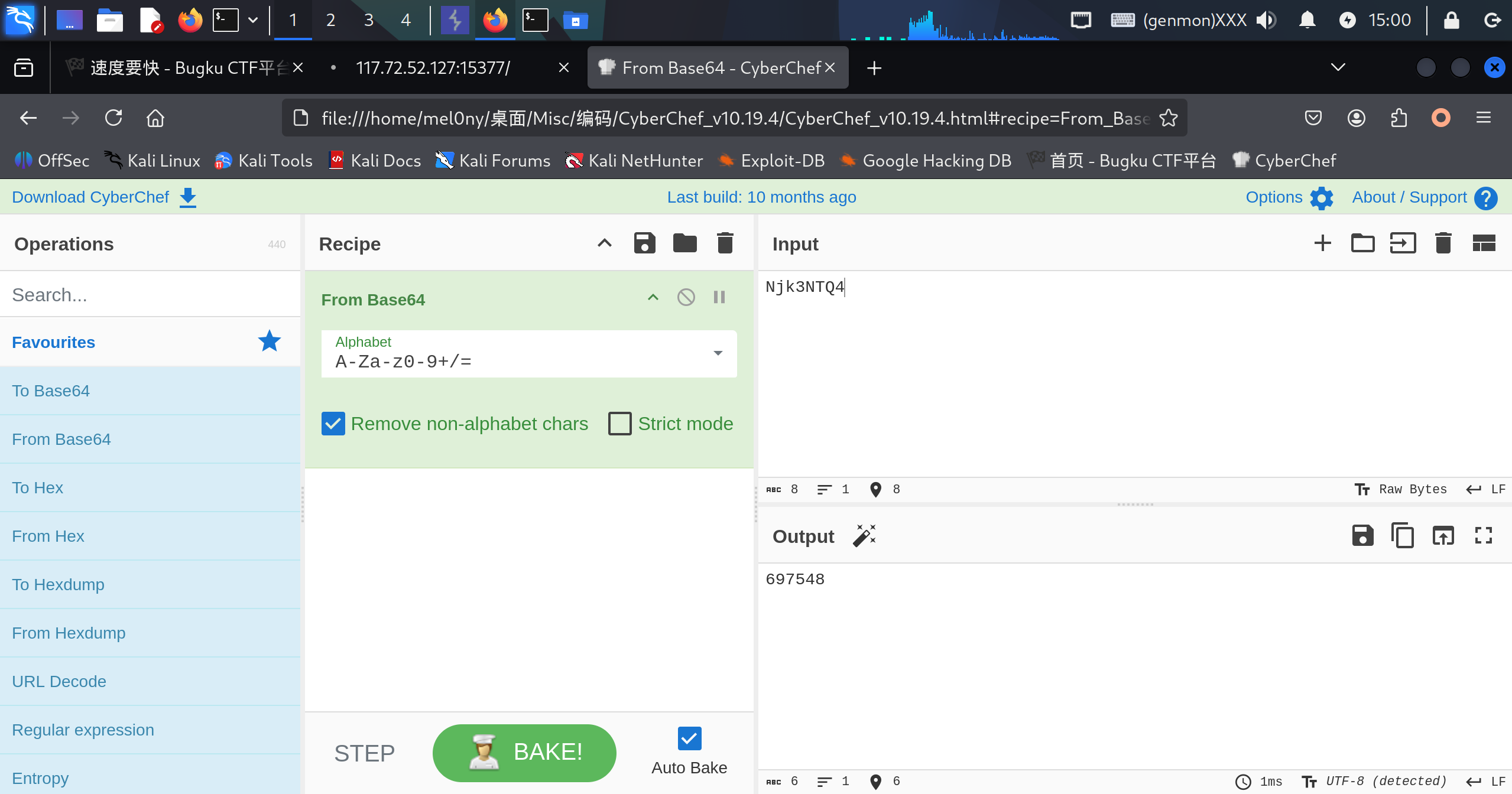The height and width of the screenshot is (794, 1512).
Task: Add a new input tab
Action: pyautogui.click(x=1322, y=243)
